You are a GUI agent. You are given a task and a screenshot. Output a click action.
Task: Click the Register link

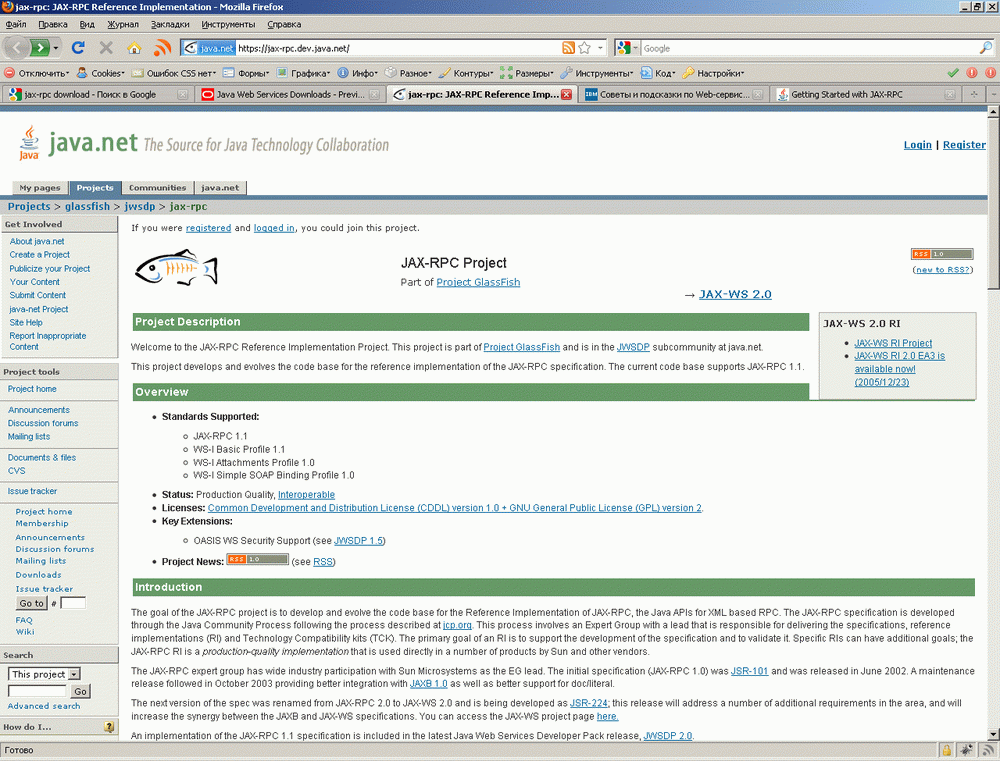coord(964,145)
